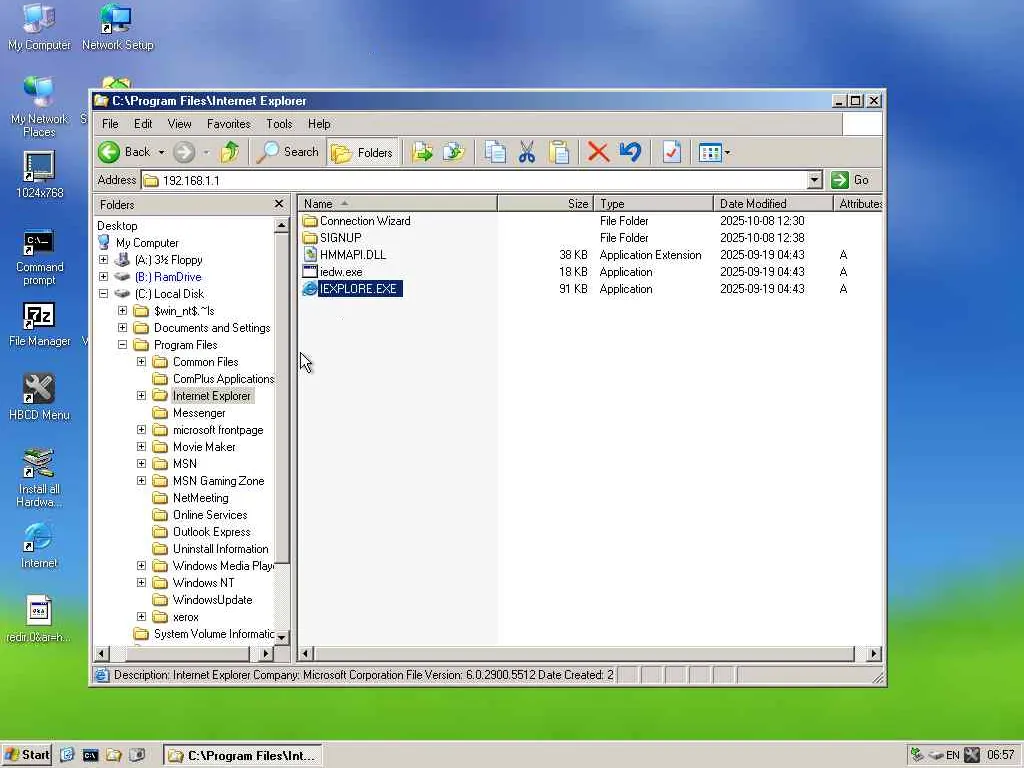Expand the 3½ Floppy drive node
1024x768 pixels.
click(103, 259)
